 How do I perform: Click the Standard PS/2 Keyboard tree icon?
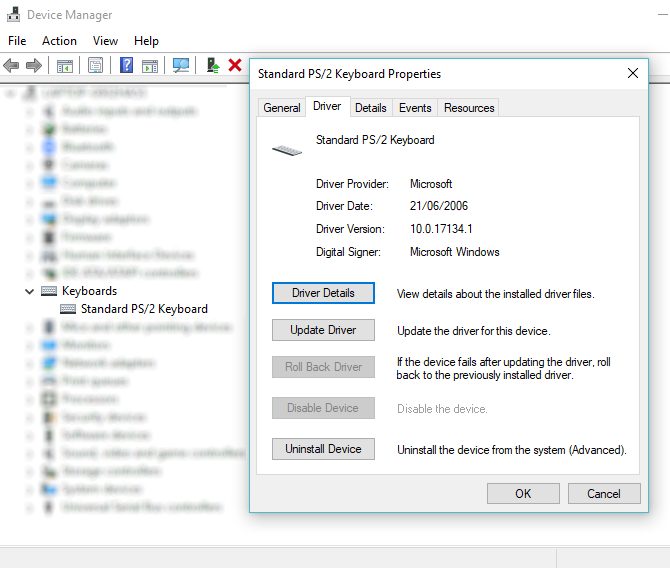[x=68, y=309]
